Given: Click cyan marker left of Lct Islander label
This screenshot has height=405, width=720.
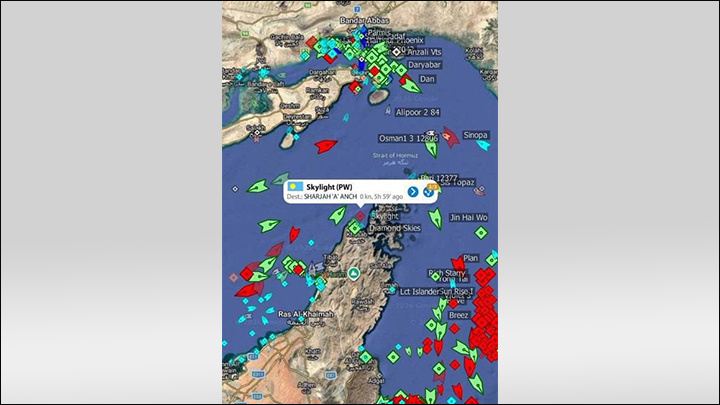Looking at the screenshot, I should [x=392, y=290].
